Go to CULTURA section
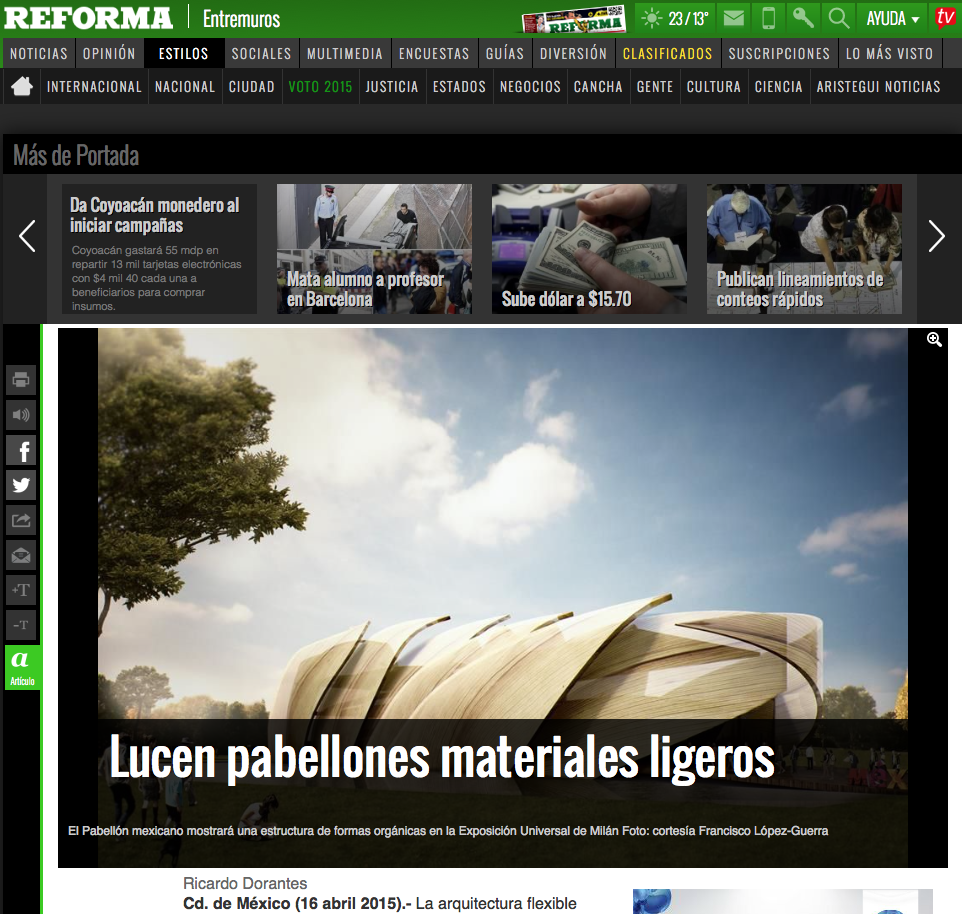Screen dimensions: 962x914 click(x=714, y=86)
